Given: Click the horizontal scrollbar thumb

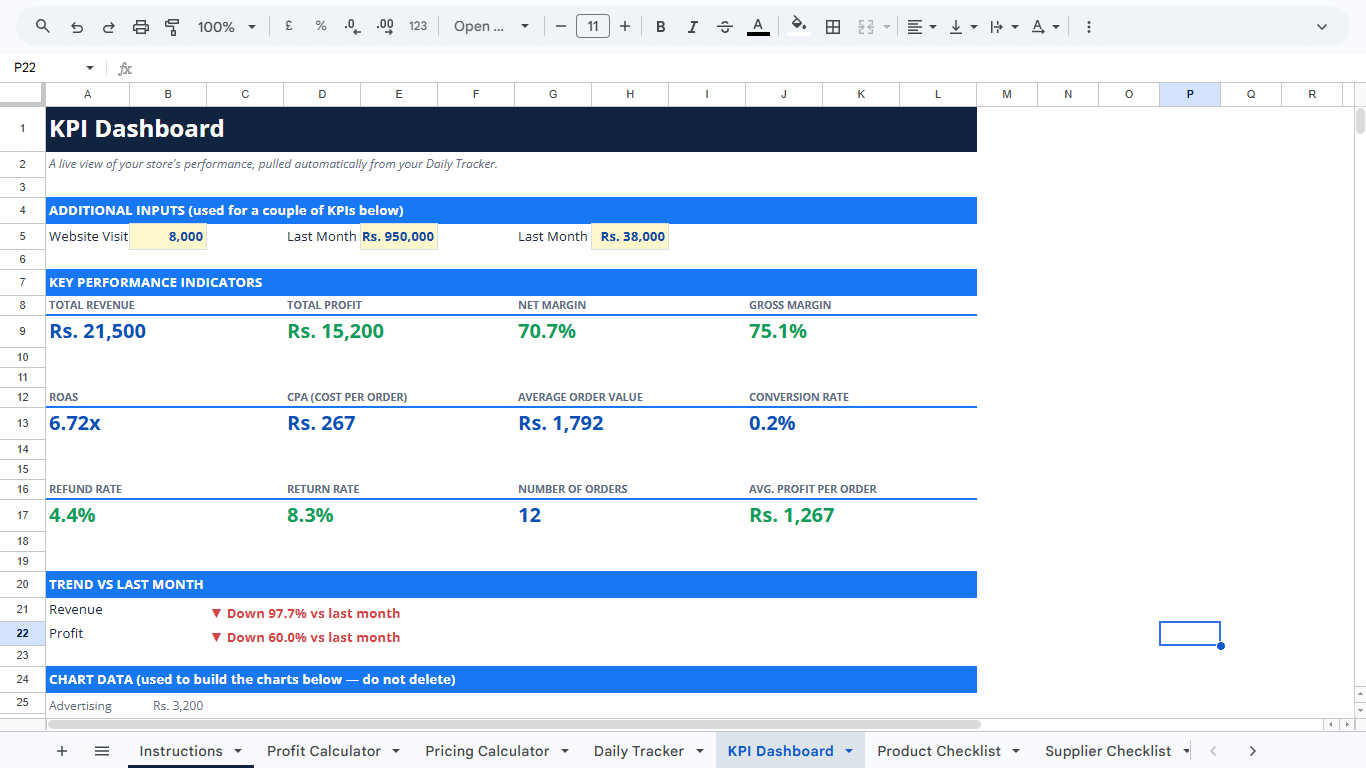Looking at the screenshot, I should coord(512,724).
